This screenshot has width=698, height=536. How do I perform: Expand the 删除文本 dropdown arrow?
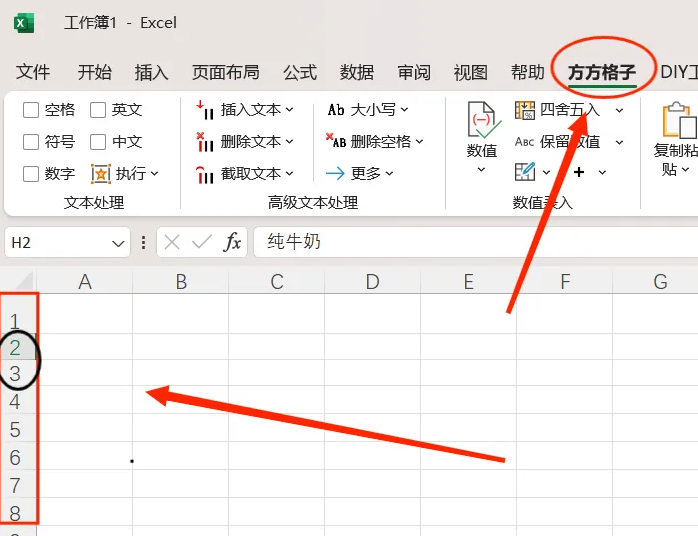click(290, 142)
